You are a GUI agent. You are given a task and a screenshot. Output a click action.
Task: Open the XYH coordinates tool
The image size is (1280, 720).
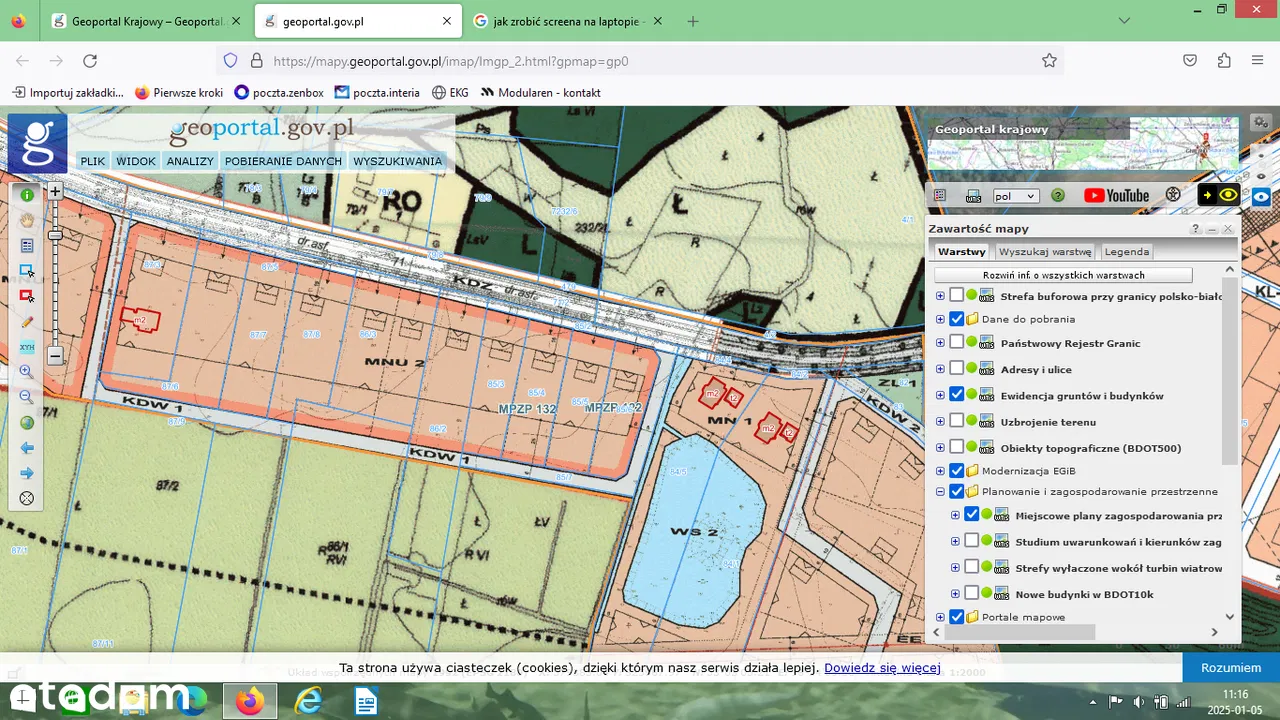(x=27, y=347)
